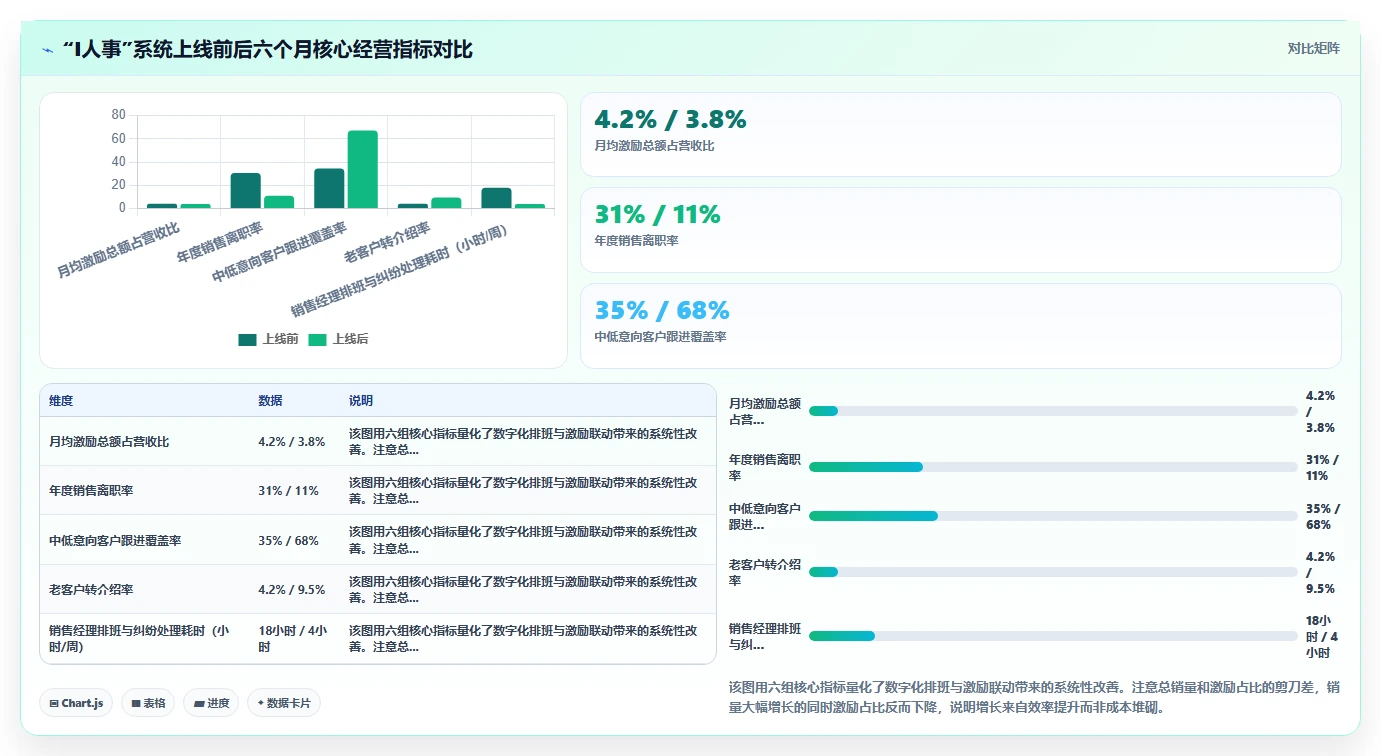The image size is (1381, 756).
Task: Click the progress label 销售经理排班与纠...
Action: 765,636
